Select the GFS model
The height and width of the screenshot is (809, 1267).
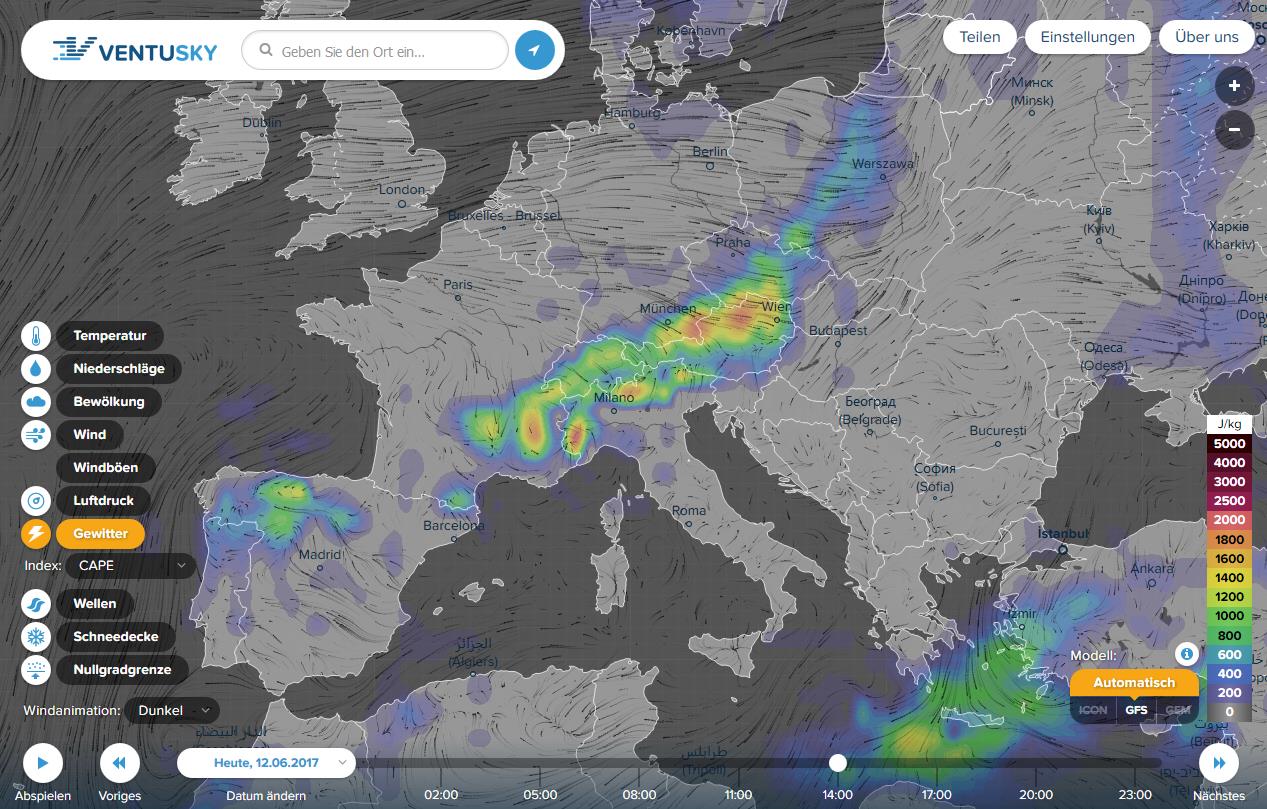1136,710
